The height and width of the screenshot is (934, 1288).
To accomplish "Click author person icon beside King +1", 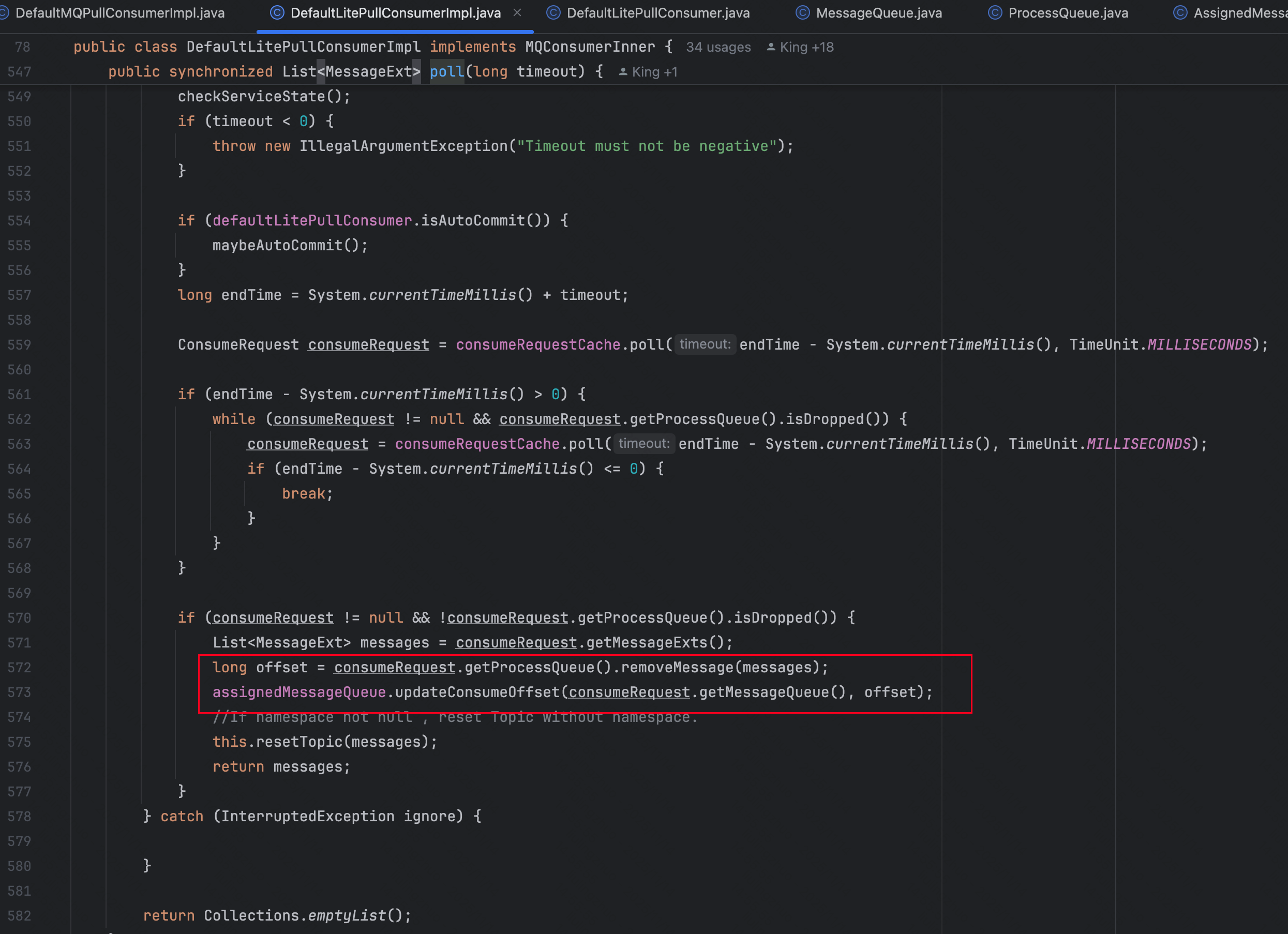I will (623, 72).
